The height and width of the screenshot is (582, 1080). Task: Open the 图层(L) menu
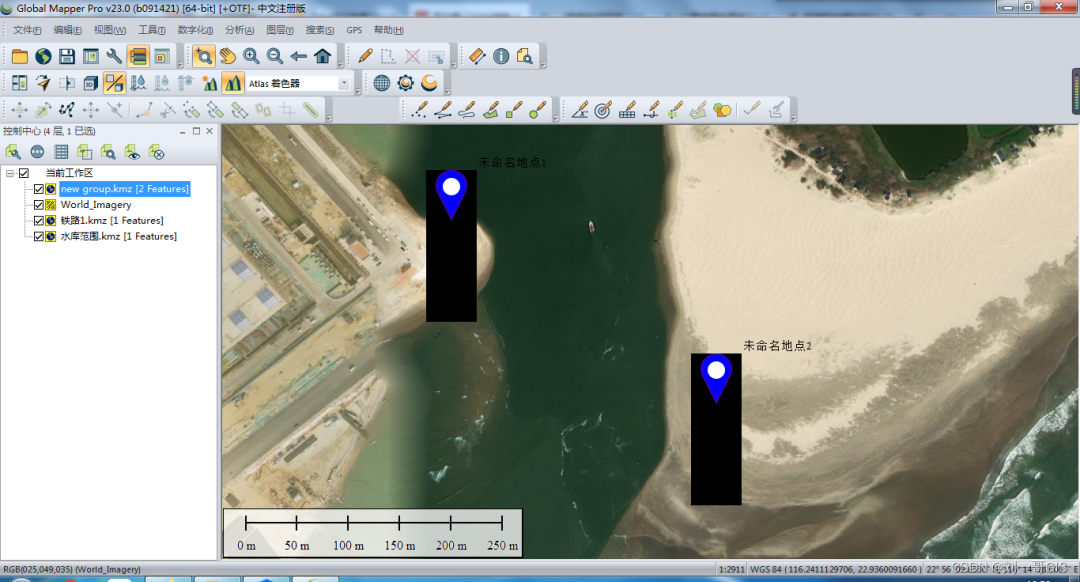coord(280,30)
